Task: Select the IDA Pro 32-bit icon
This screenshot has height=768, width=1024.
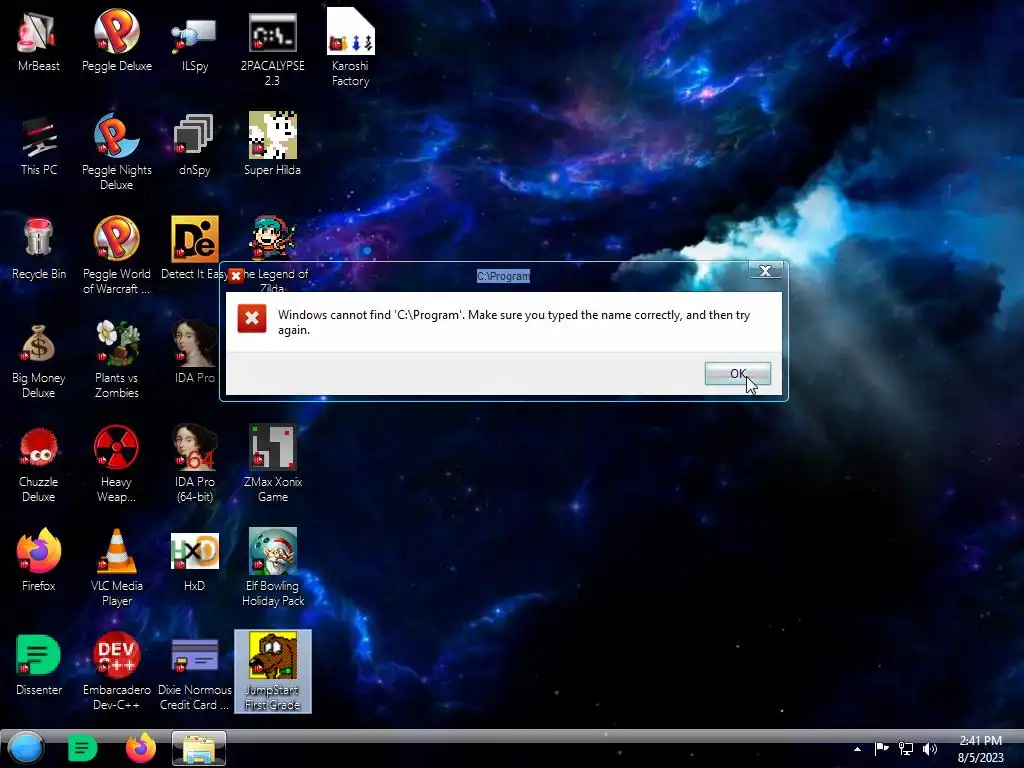Action: (194, 353)
